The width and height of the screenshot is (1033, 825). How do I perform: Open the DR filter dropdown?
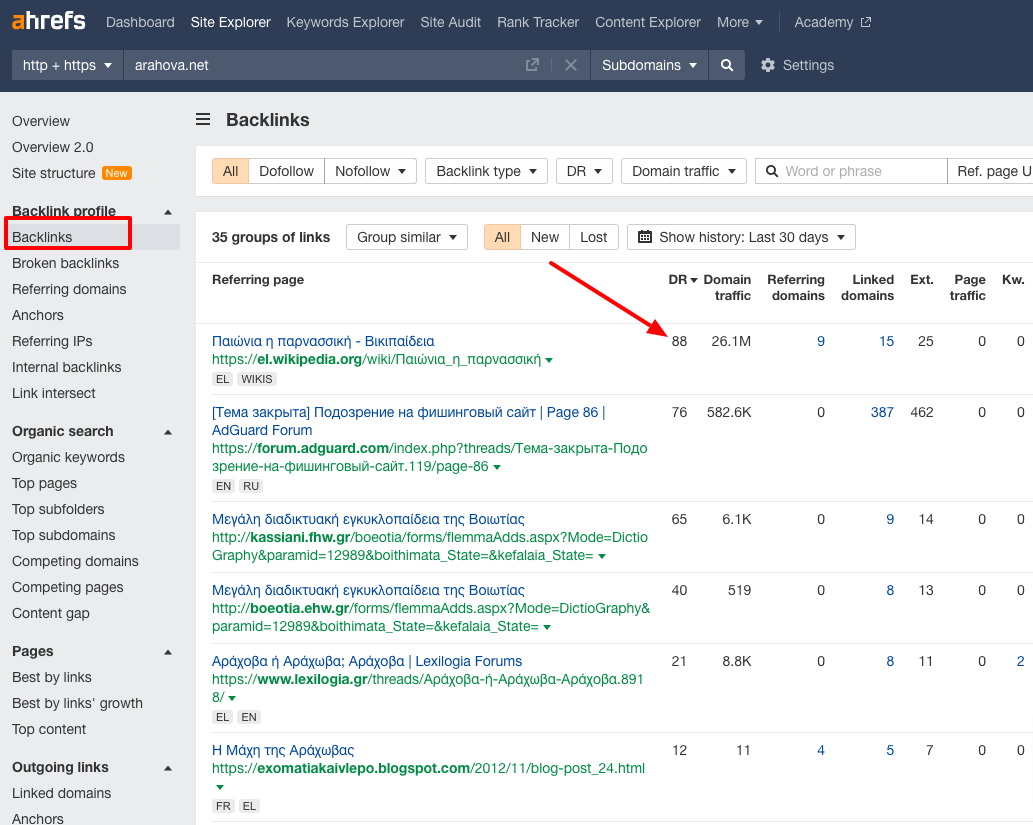(584, 171)
